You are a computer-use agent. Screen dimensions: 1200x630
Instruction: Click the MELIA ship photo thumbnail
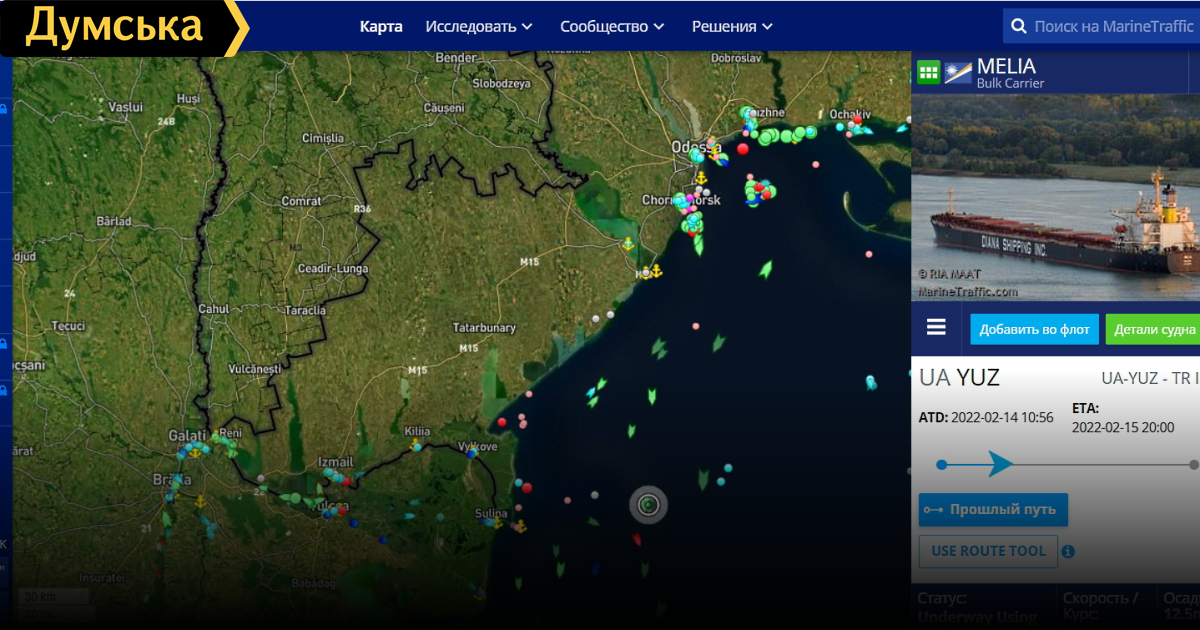(1055, 197)
